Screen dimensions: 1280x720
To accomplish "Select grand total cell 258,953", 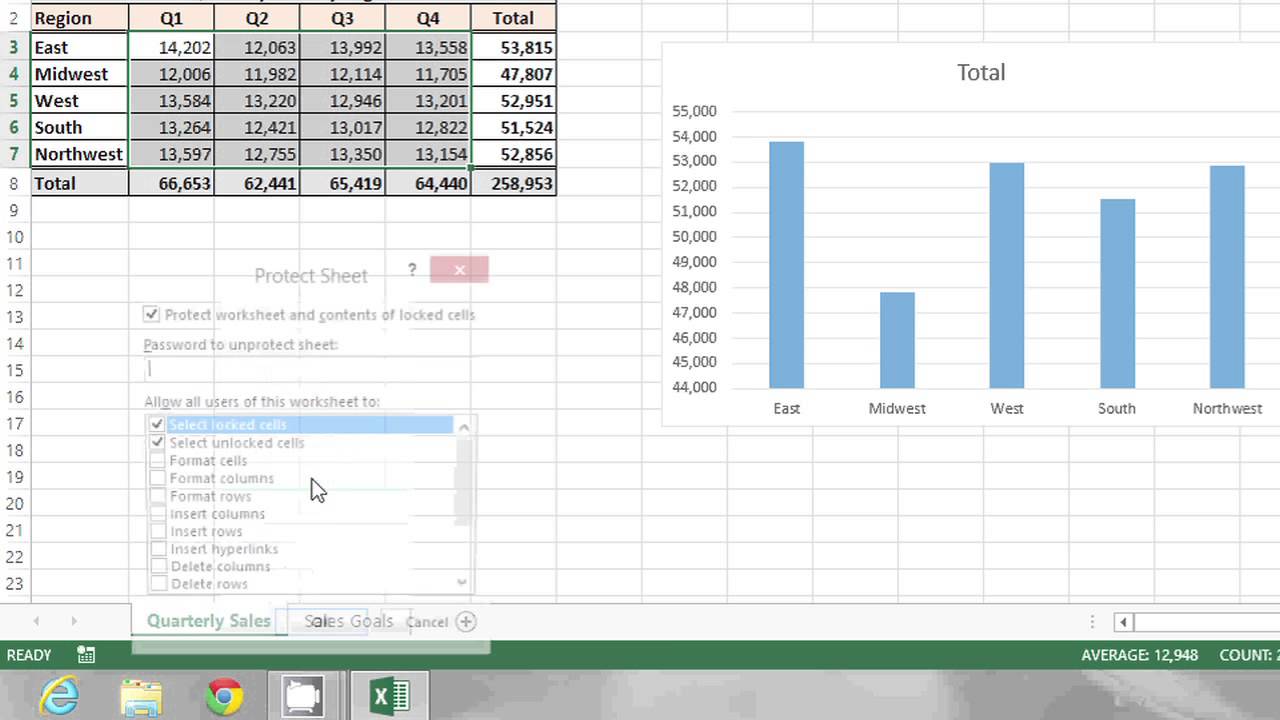I will (513, 183).
